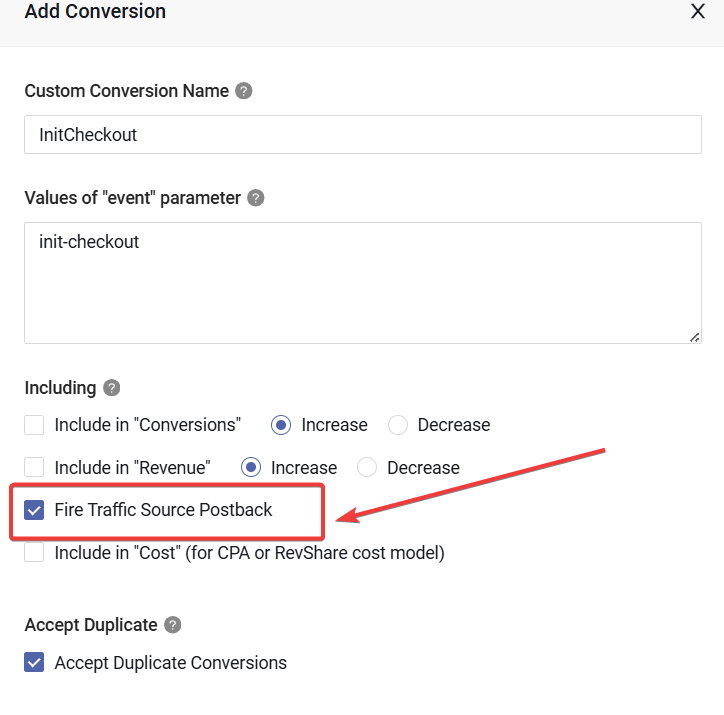Enable Include in "Conversions" checkbox
The width and height of the screenshot is (724, 715).
[x=35, y=425]
